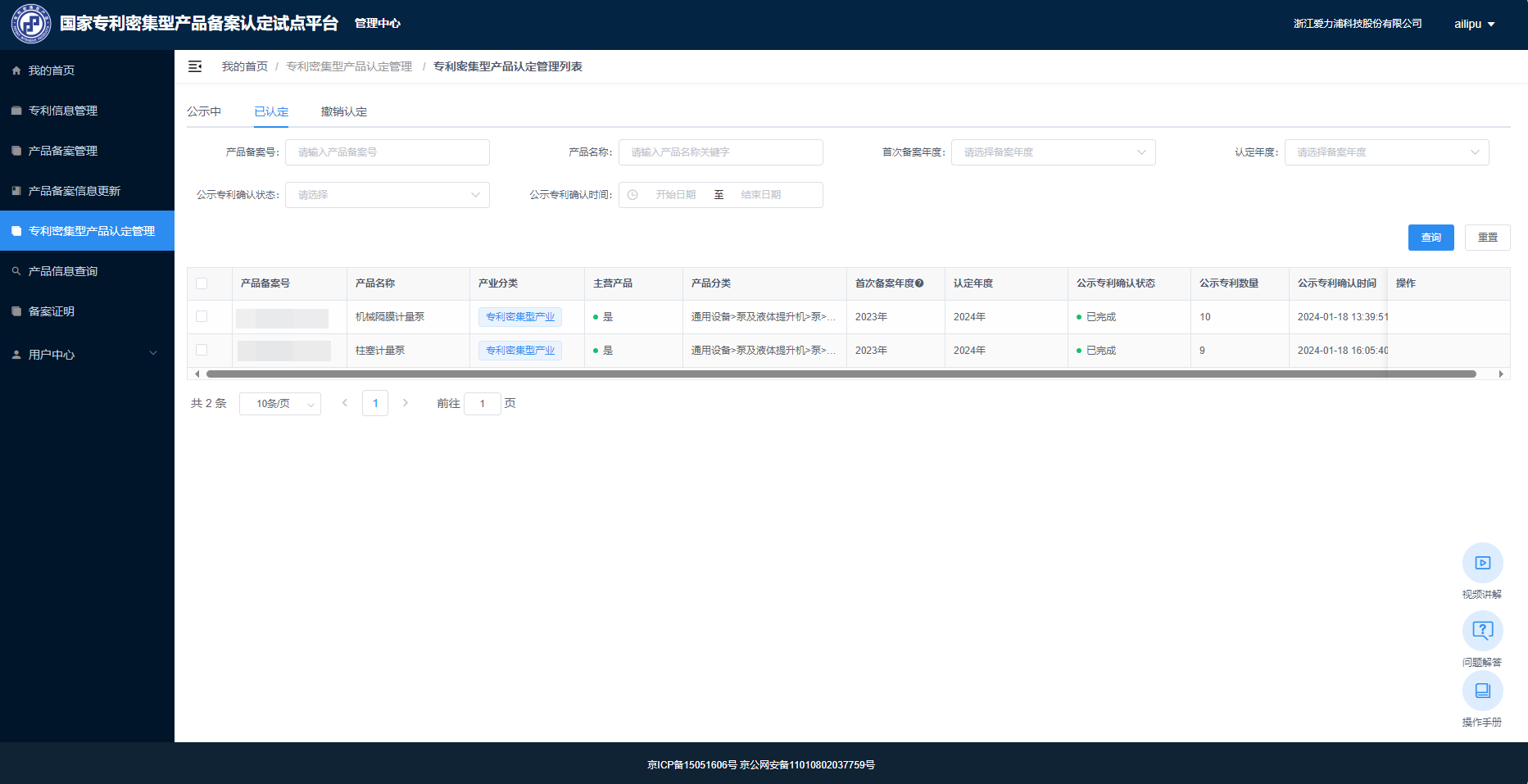Open 产品备案信息更新 in the sidebar

87,191
